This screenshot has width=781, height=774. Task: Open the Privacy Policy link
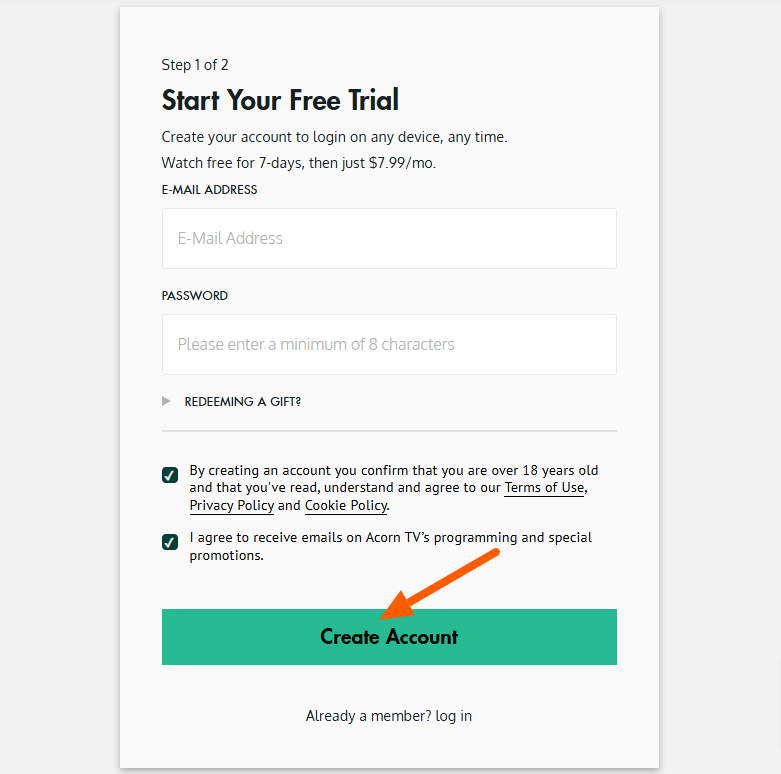[x=232, y=505]
